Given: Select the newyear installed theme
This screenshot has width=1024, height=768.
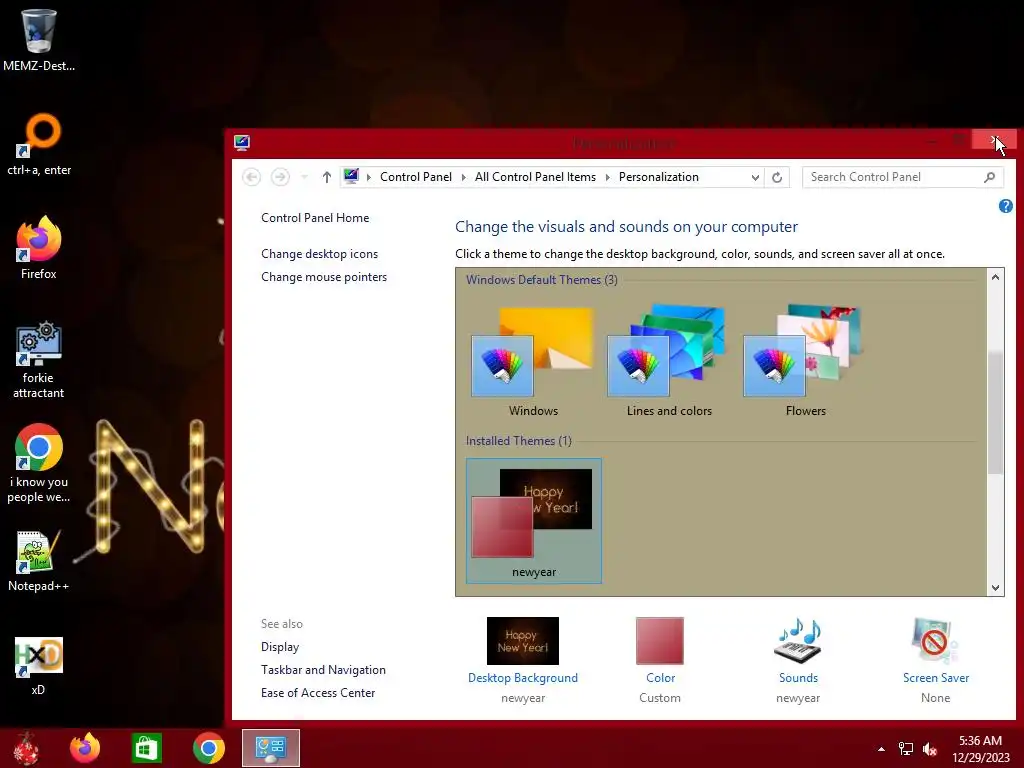Looking at the screenshot, I should 534,520.
